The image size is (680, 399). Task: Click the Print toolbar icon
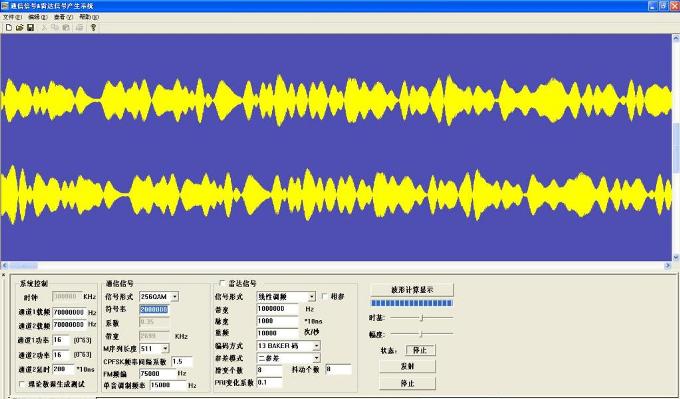tap(79, 27)
